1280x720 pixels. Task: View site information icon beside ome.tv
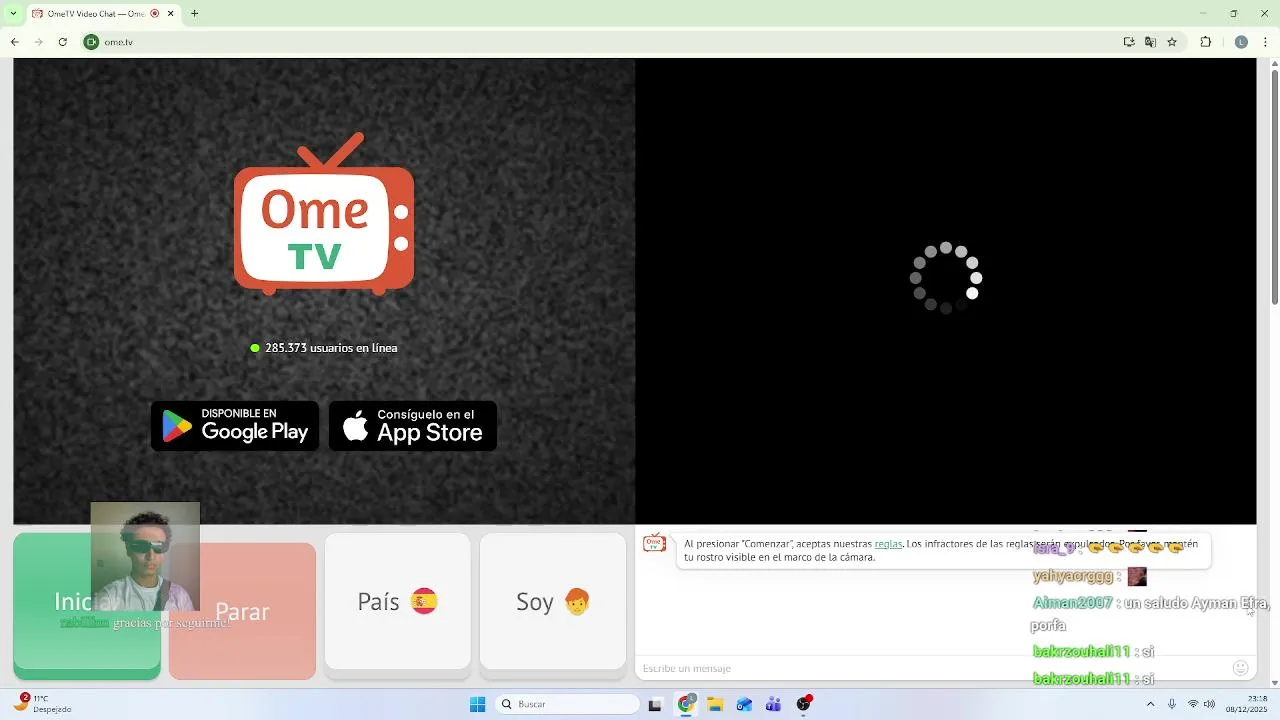91,42
